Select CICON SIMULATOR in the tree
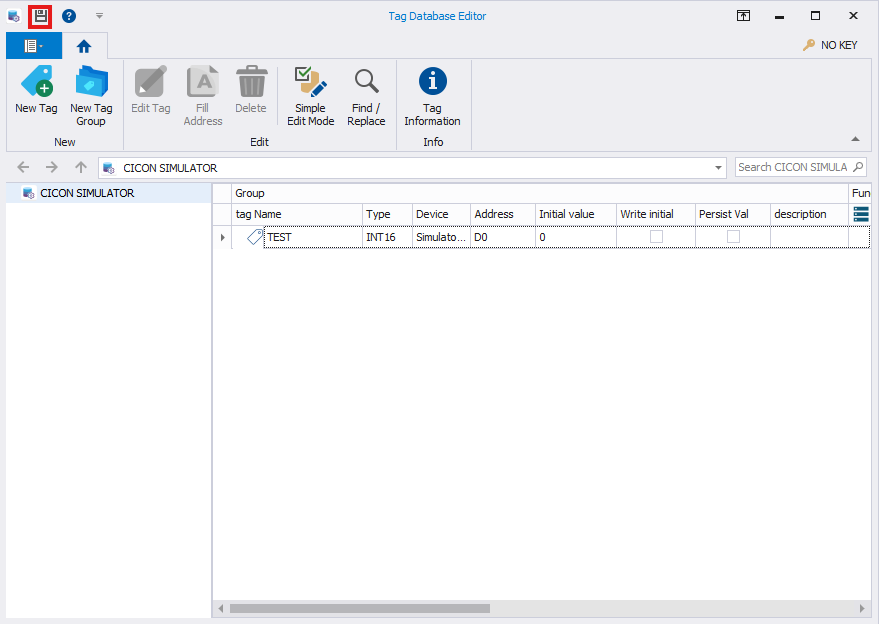The image size is (879, 624). pyautogui.click(x=86, y=193)
